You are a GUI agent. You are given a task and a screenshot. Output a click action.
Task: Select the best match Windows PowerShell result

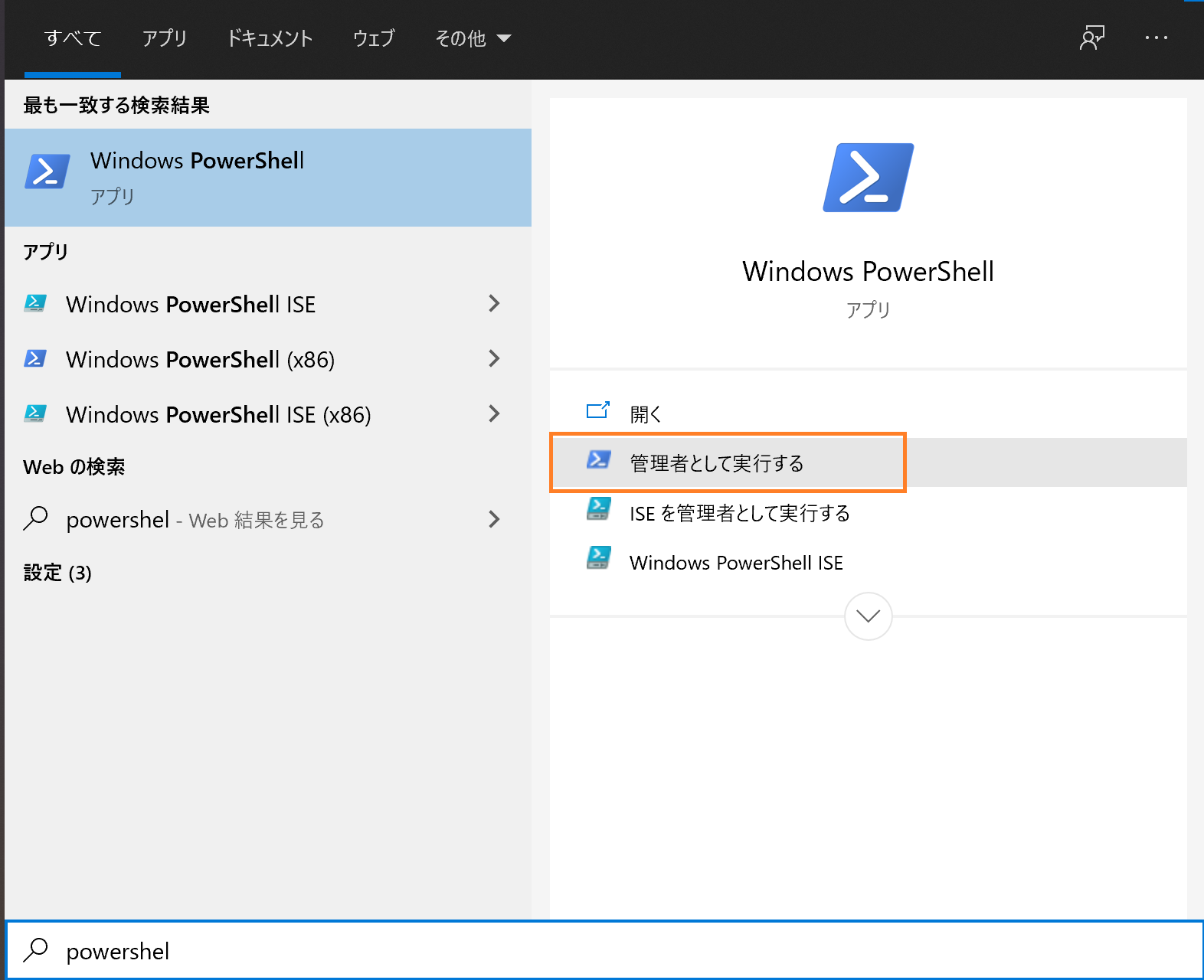pos(267,178)
